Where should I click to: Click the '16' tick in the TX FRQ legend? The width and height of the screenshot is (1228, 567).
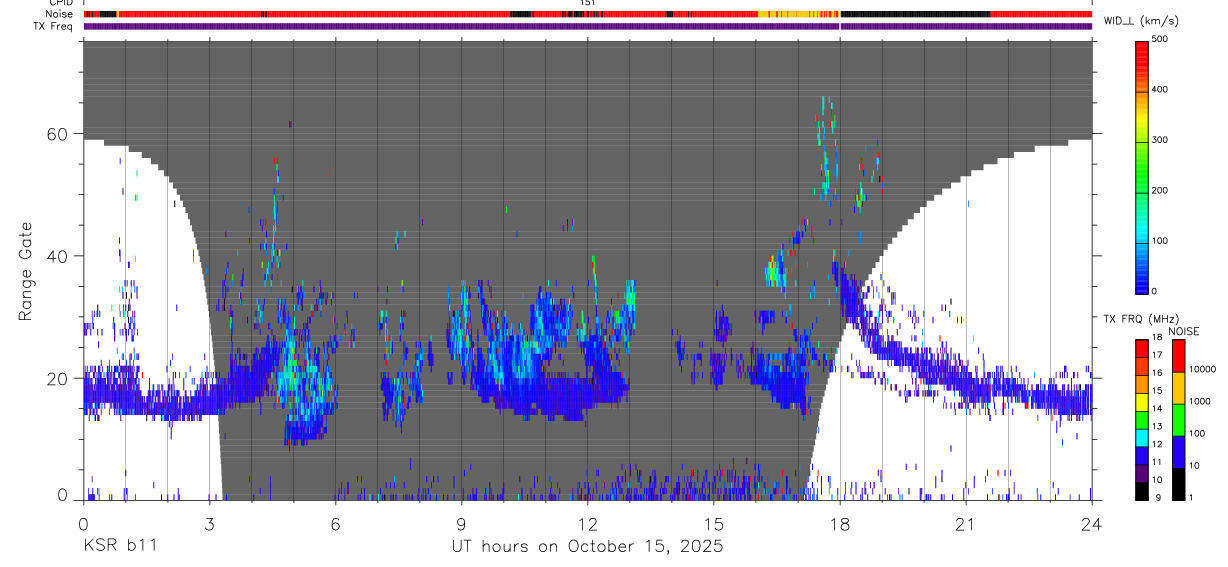click(1156, 373)
